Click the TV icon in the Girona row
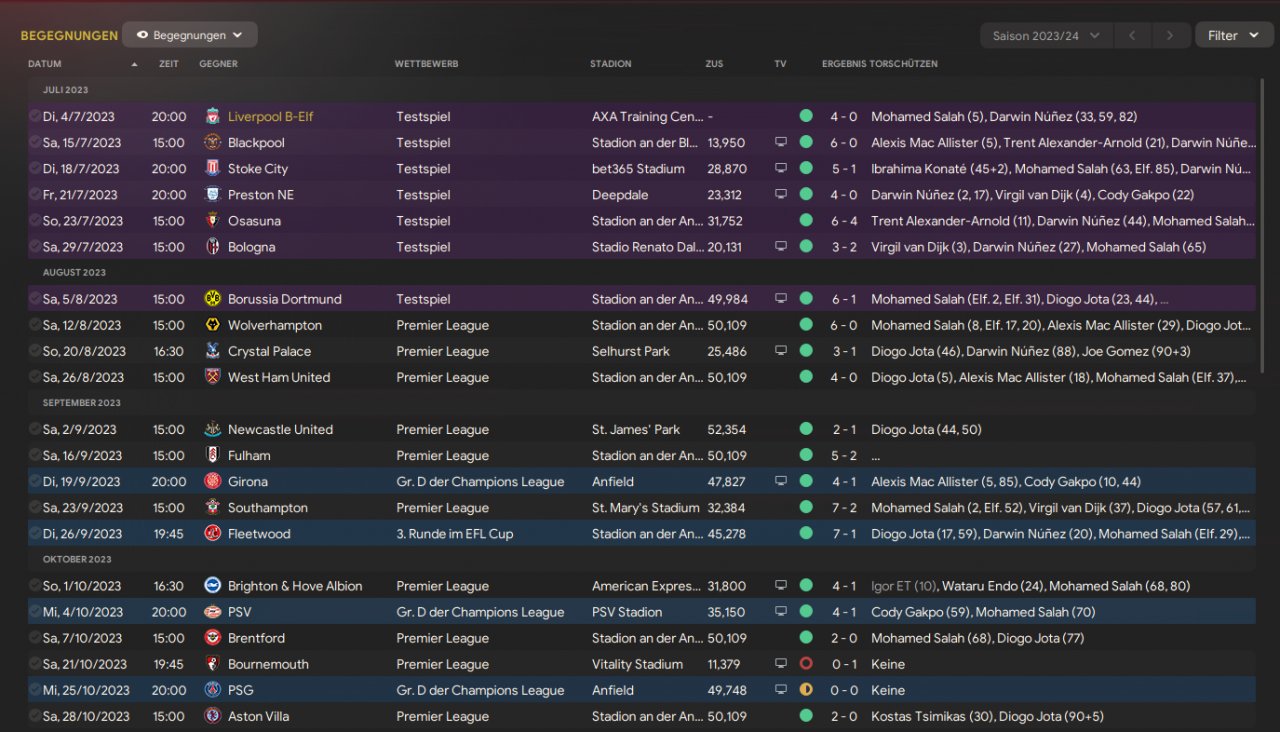Viewport: 1280px width, 732px height. [x=781, y=481]
